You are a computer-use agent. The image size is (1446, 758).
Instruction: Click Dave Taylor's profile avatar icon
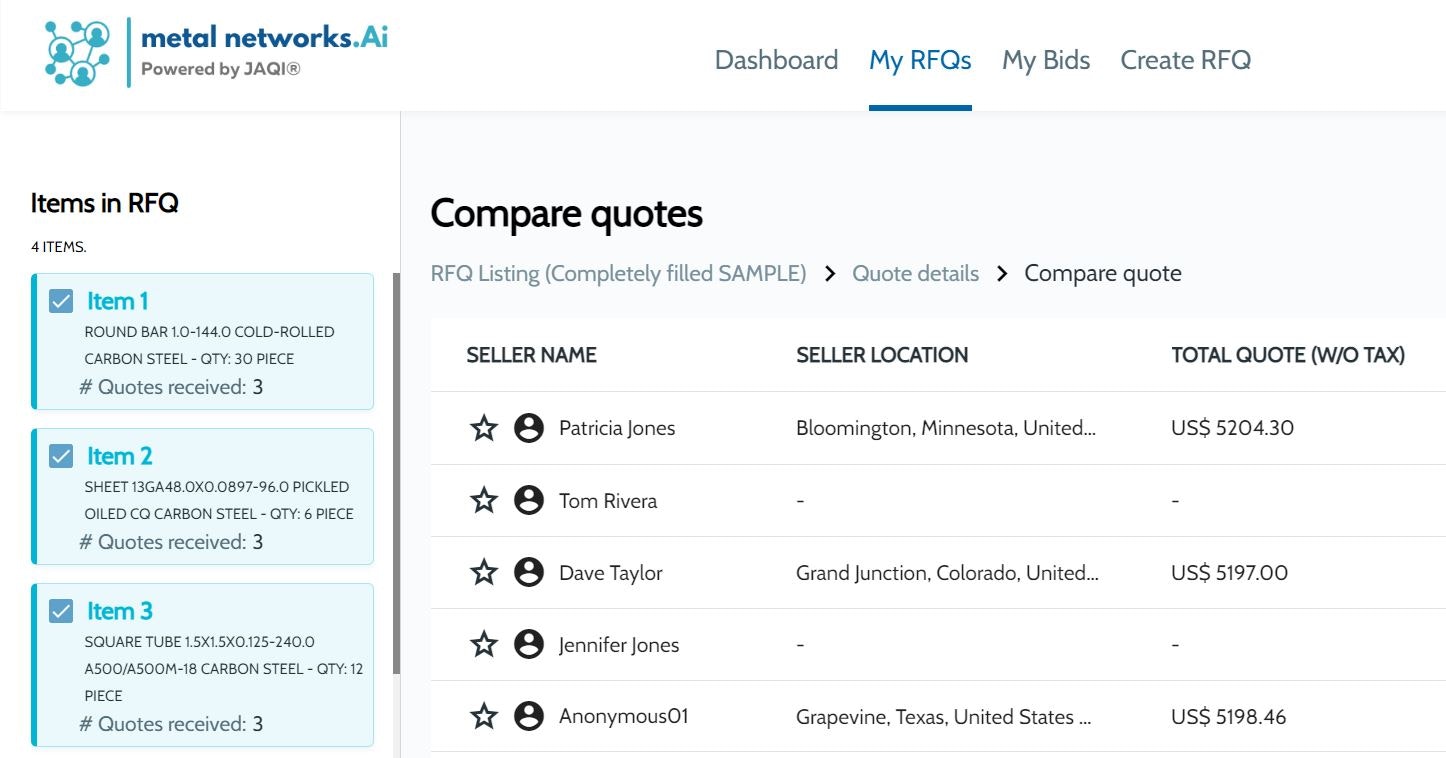pyautogui.click(x=529, y=573)
